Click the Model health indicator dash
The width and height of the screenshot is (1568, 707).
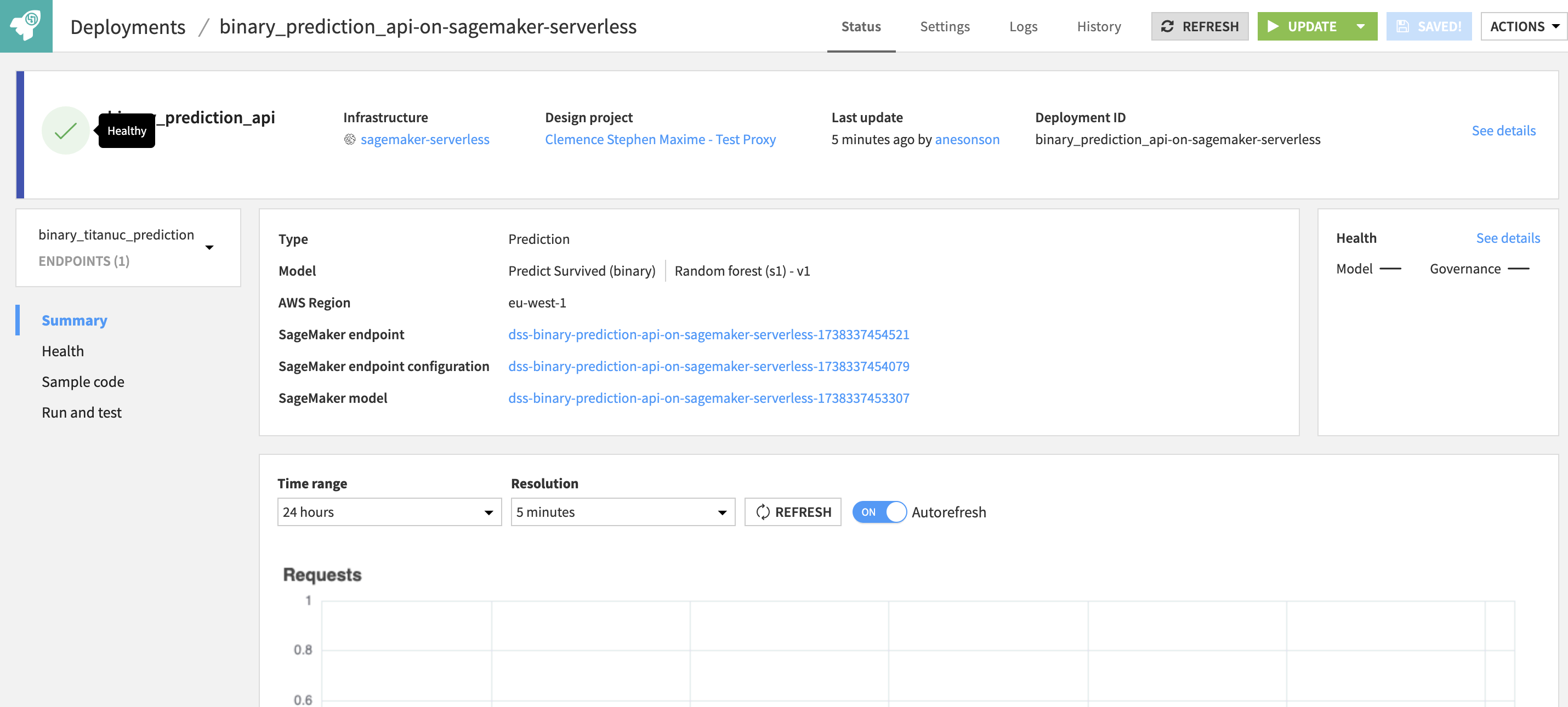[1390, 269]
